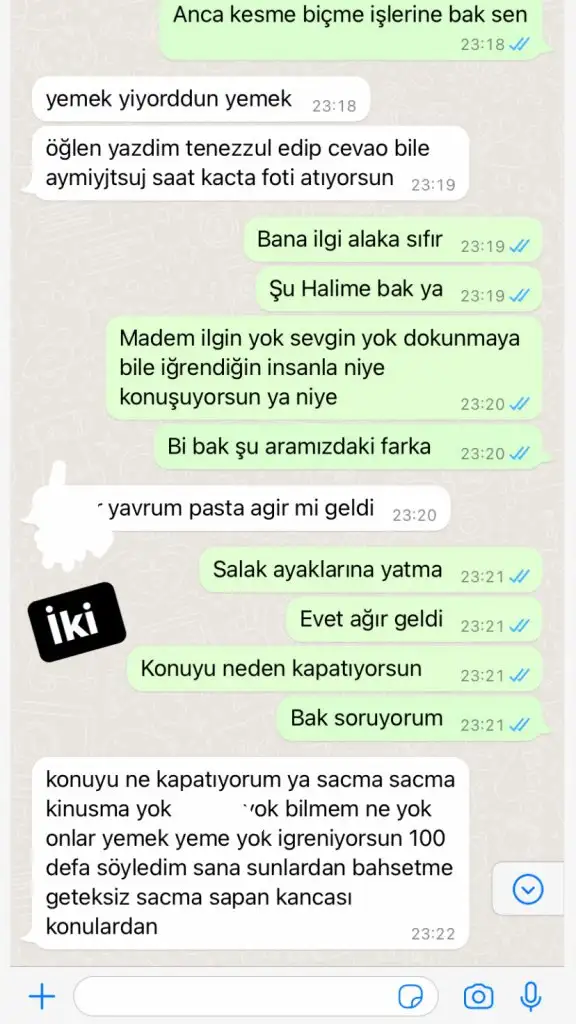Tap the last message "konuyu ne kapatıyorum"
This screenshot has height=1024, width=576.
tap(249, 853)
